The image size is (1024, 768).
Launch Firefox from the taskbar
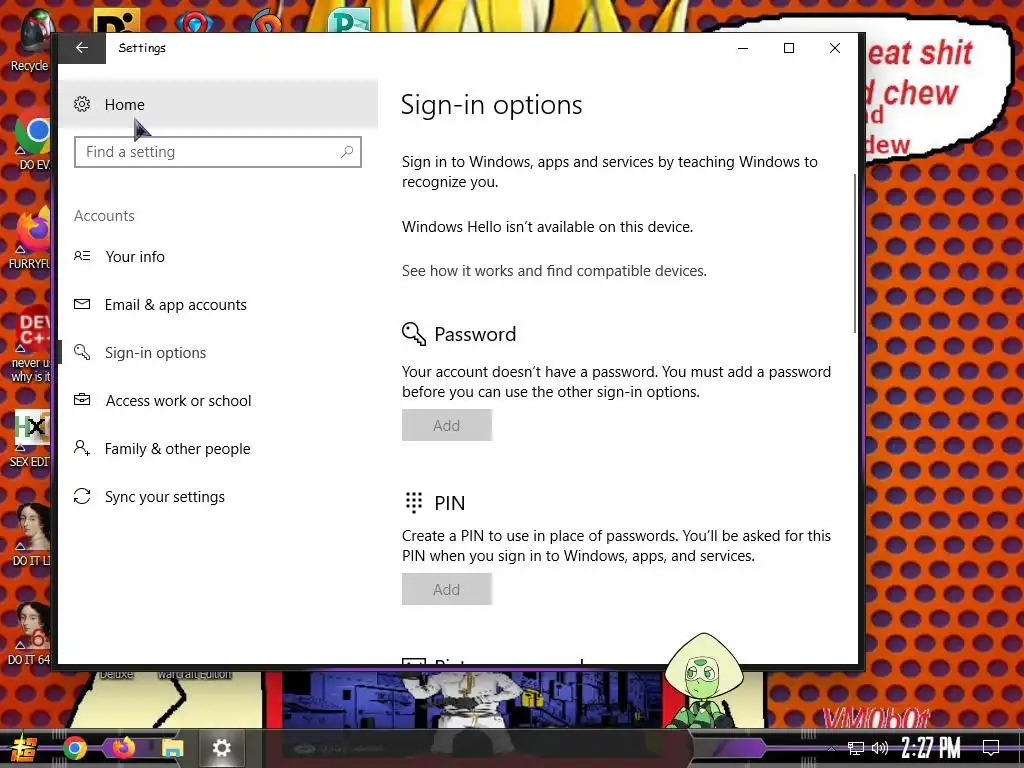tap(123, 748)
